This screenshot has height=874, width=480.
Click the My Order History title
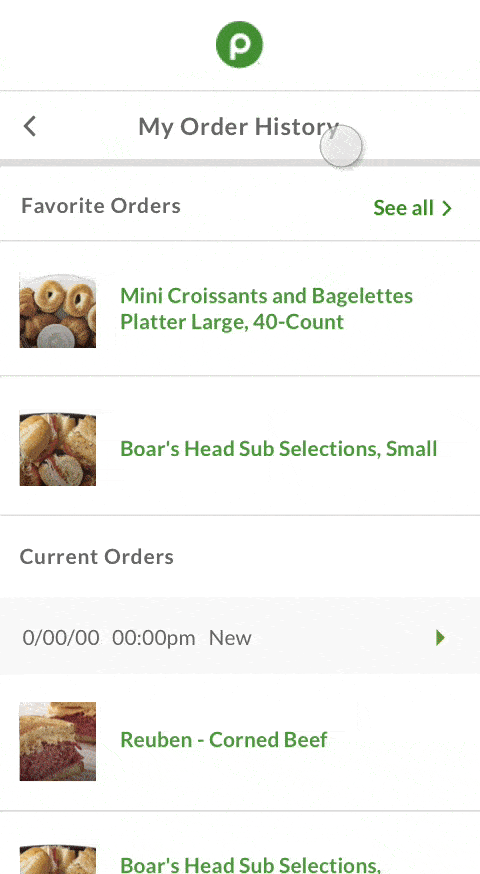tap(239, 127)
